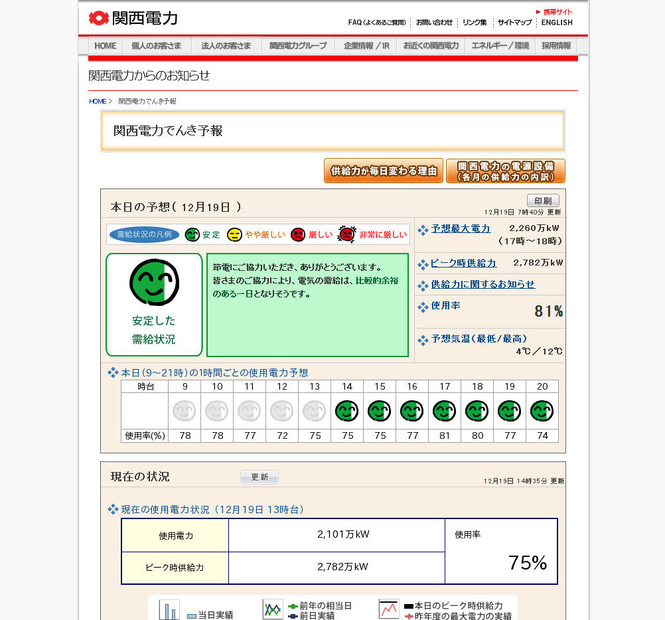Click the 81 usage rate under hour 17
Screen dimensions: 665x620
(444, 436)
